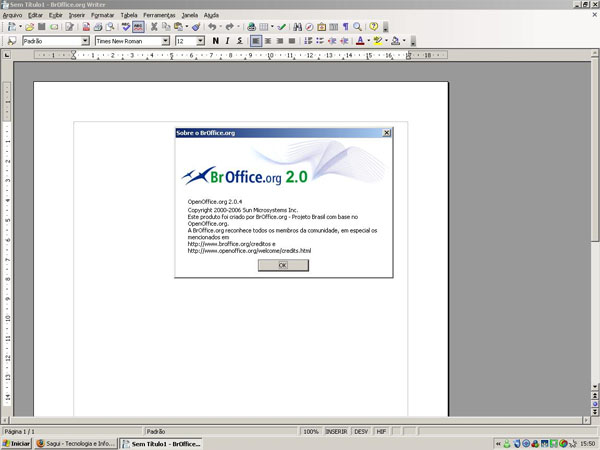This screenshot has height=450, width=600.
Task: Close the Sobre o BrOffice.org dialog
Action: 386,133
